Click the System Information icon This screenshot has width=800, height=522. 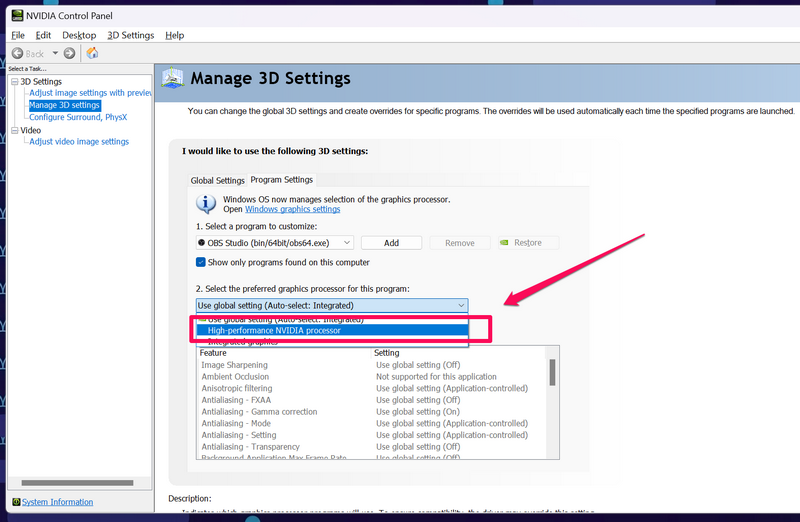(16, 502)
